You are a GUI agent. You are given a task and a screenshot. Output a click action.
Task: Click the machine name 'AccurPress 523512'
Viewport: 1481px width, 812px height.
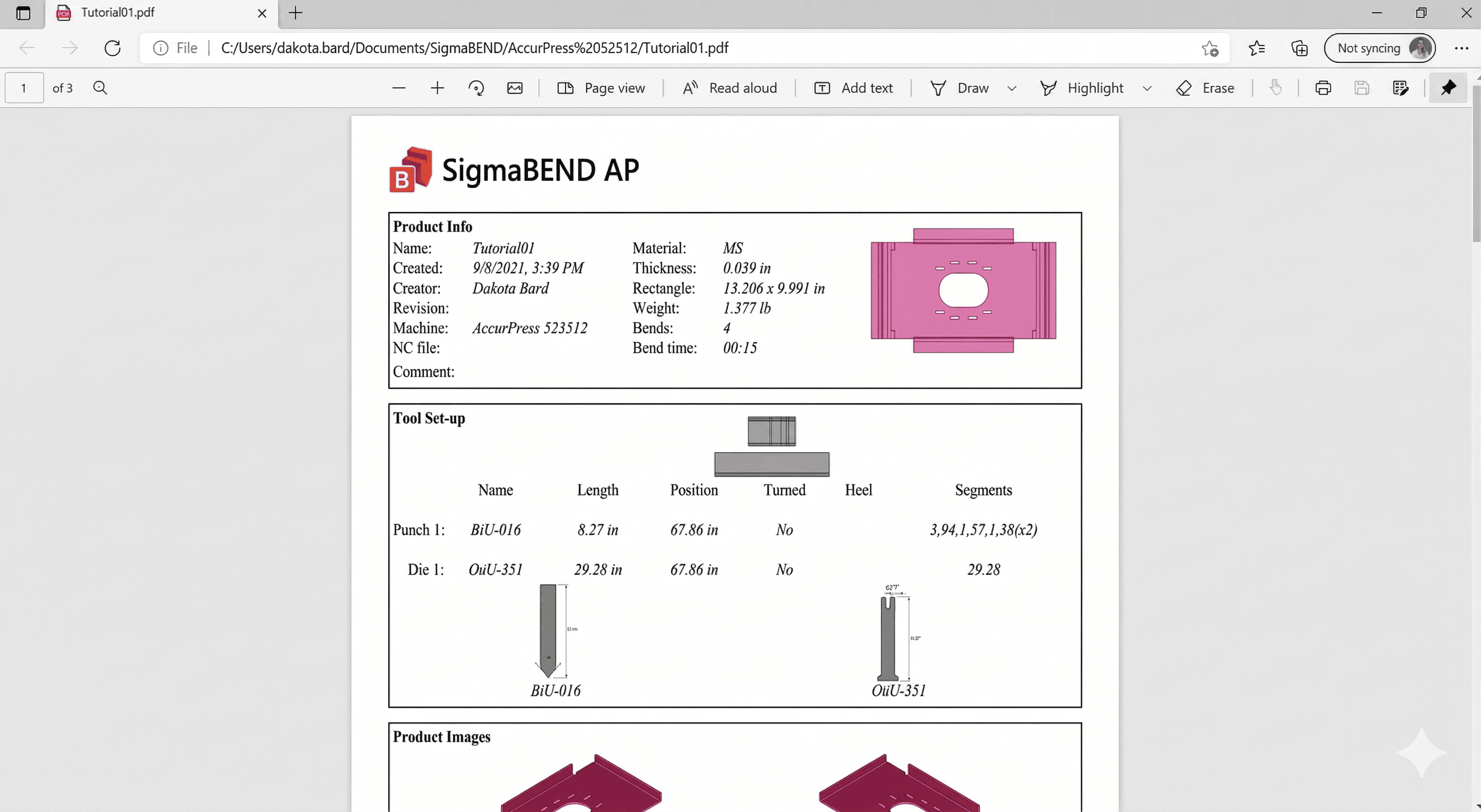pos(529,328)
